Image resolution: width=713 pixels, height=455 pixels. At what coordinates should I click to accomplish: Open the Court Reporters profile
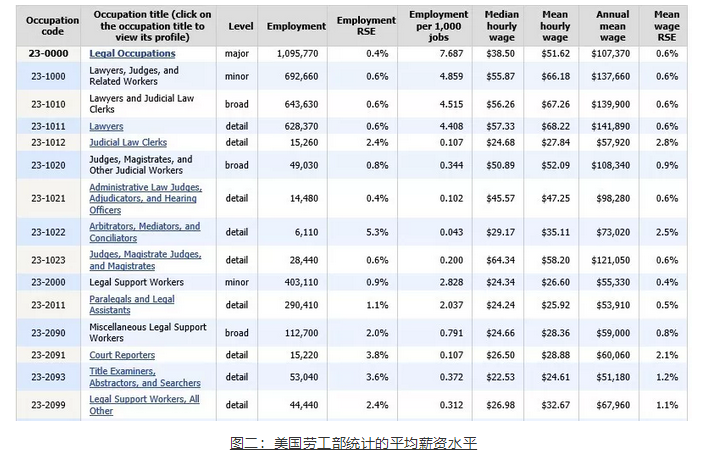pos(122,355)
